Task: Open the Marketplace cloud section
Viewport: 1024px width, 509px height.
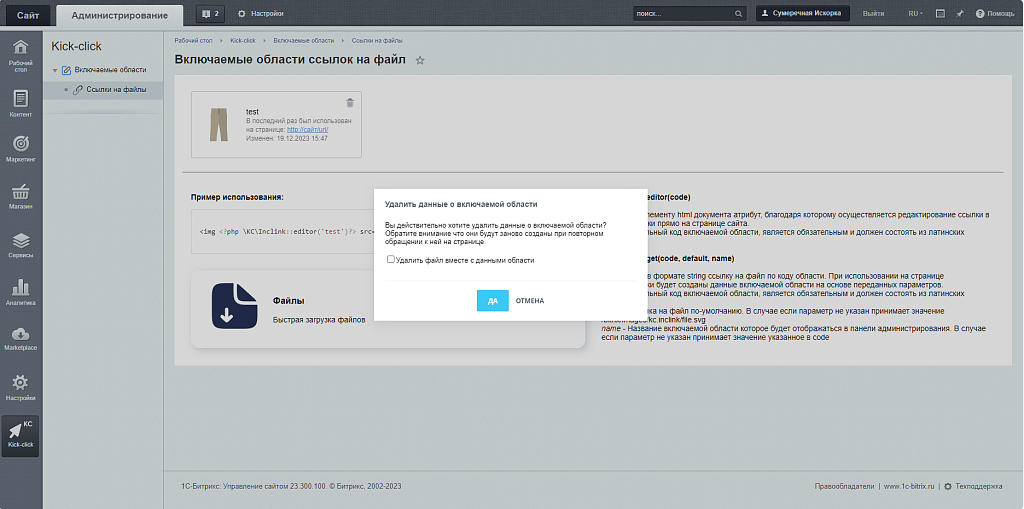Action: (x=21, y=338)
